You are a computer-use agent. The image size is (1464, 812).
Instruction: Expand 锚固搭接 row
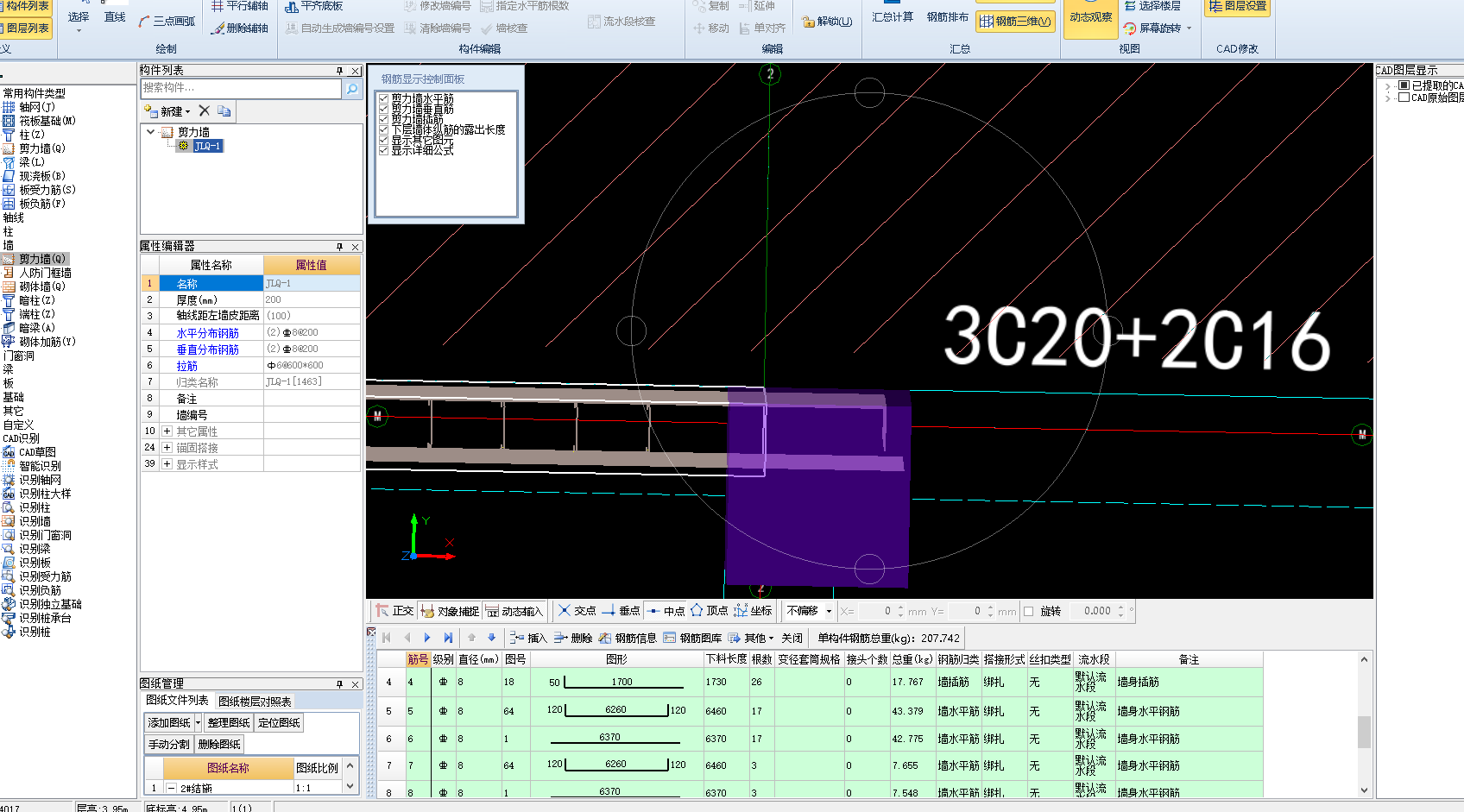(x=167, y=447)
